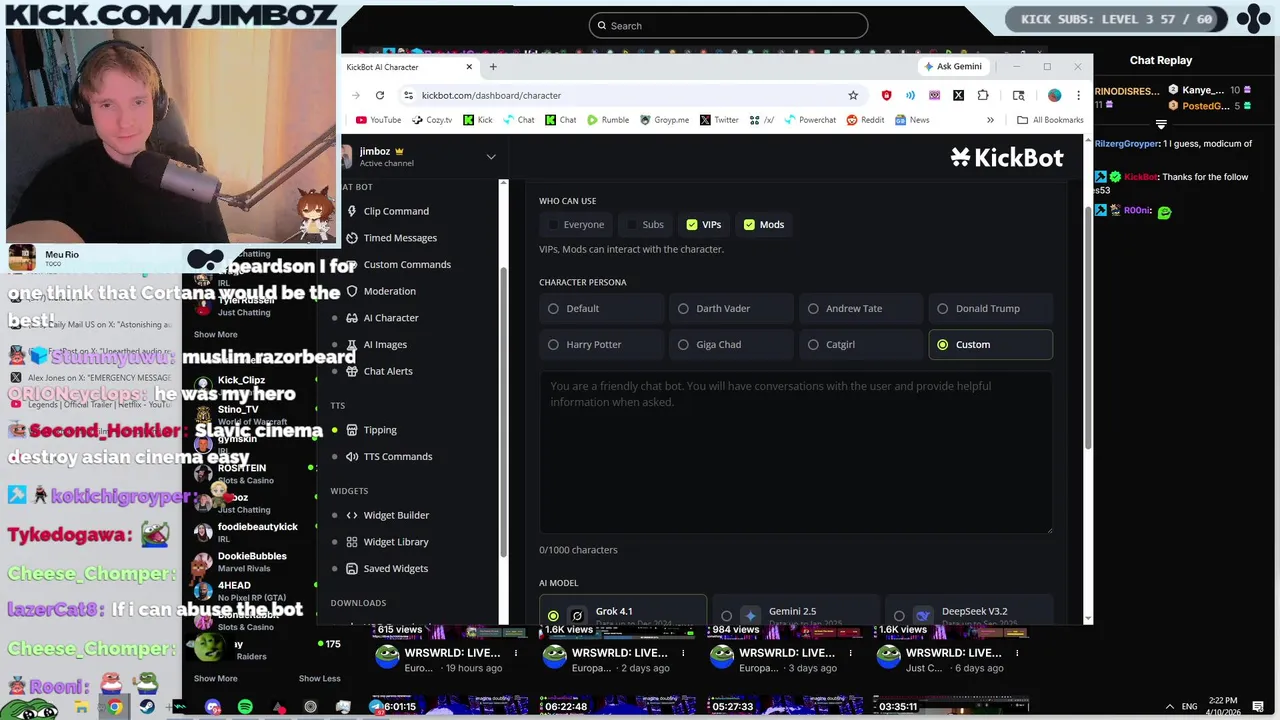The width and height of the screenshot is (1280, 720).
Task: Choose the Grok 4.1 AI model
Action: tap(622, 612)
